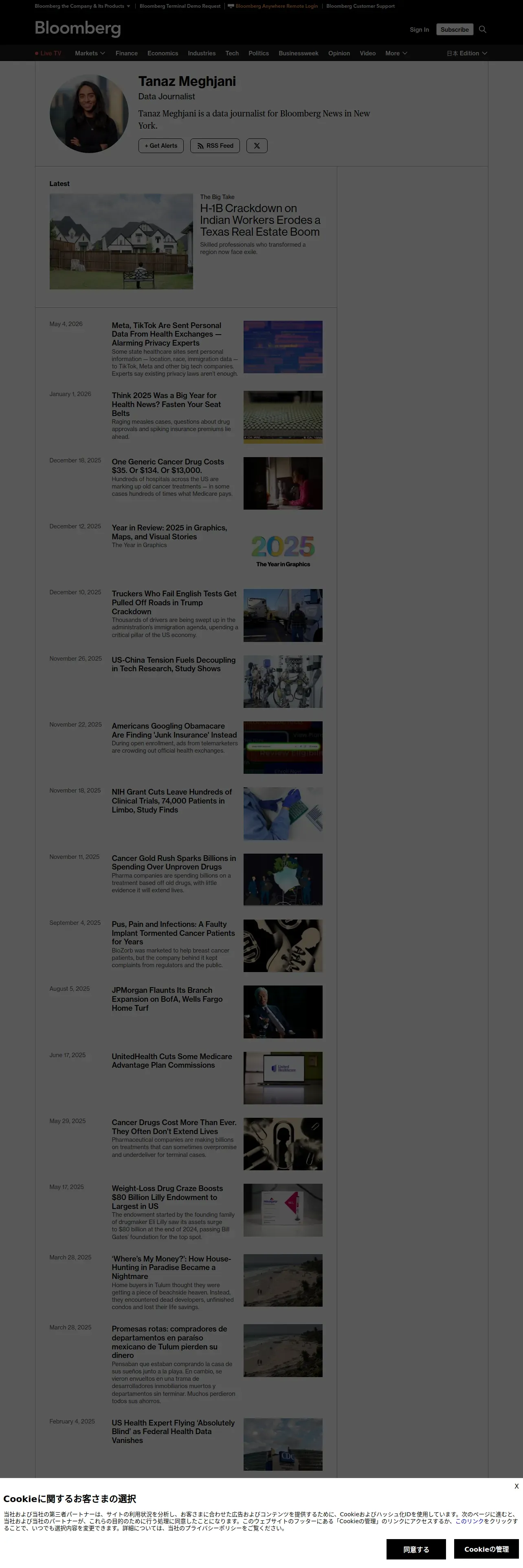Viewport: 523px width, 1568px height.
Task: Go to the Economics section
Action: 163,53
